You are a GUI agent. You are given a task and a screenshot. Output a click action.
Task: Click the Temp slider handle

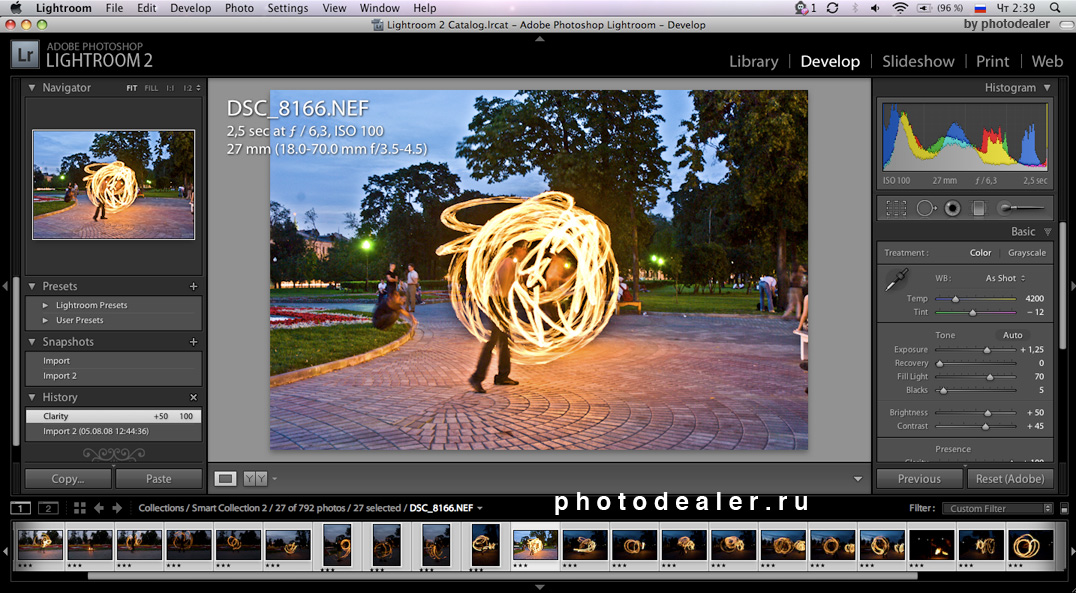pyautogui.click(x=956, y=299)
